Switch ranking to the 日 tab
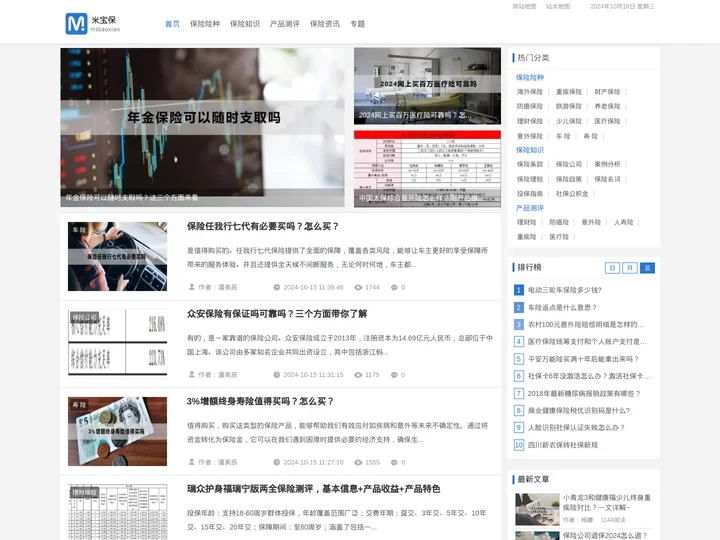 tap(612, 268)
